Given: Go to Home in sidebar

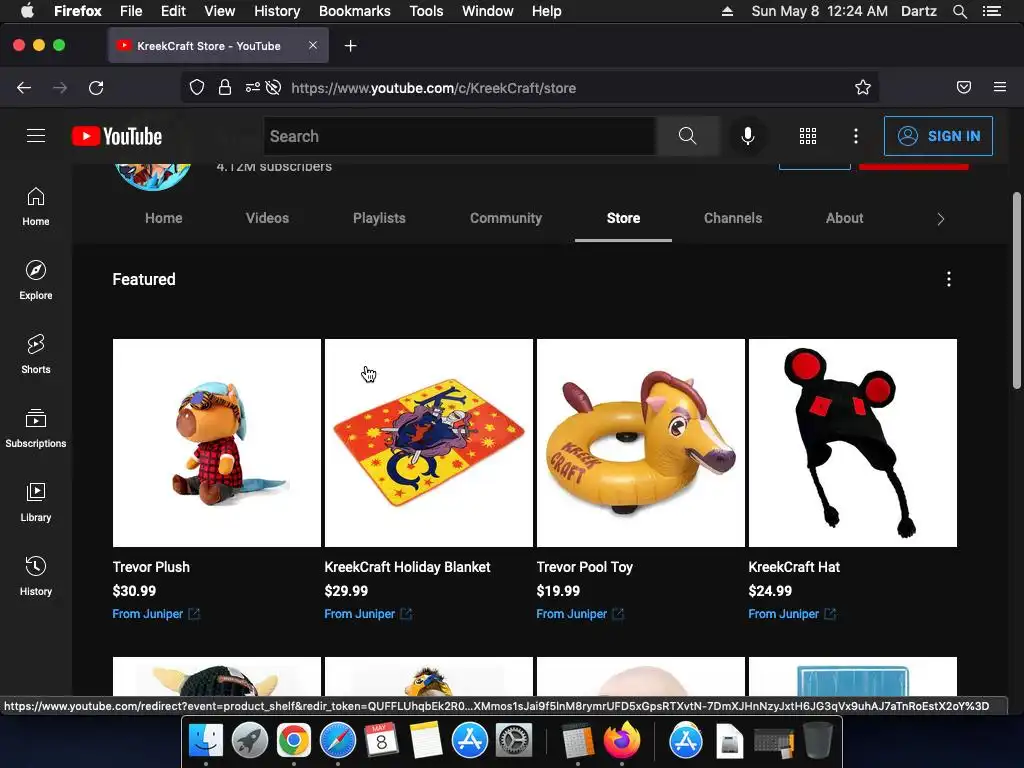Looking at the screenshot, I should 36,206.
